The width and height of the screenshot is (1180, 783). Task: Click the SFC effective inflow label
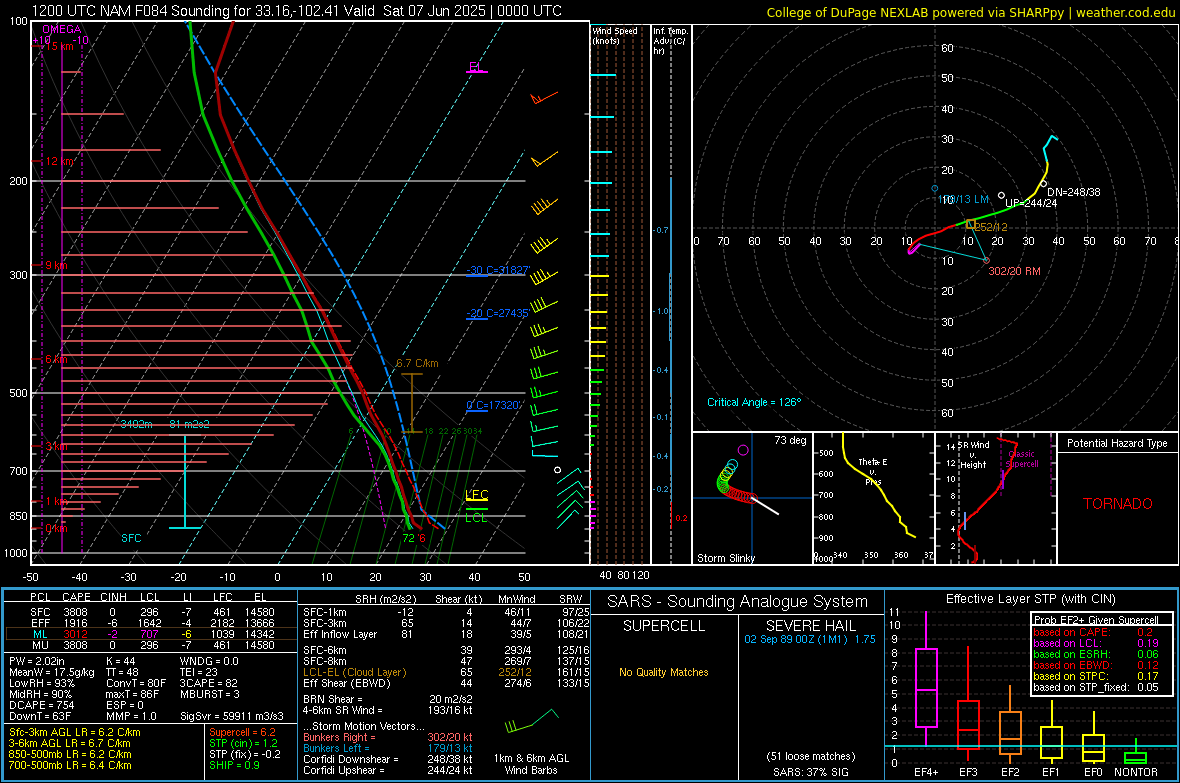[131, 538]
